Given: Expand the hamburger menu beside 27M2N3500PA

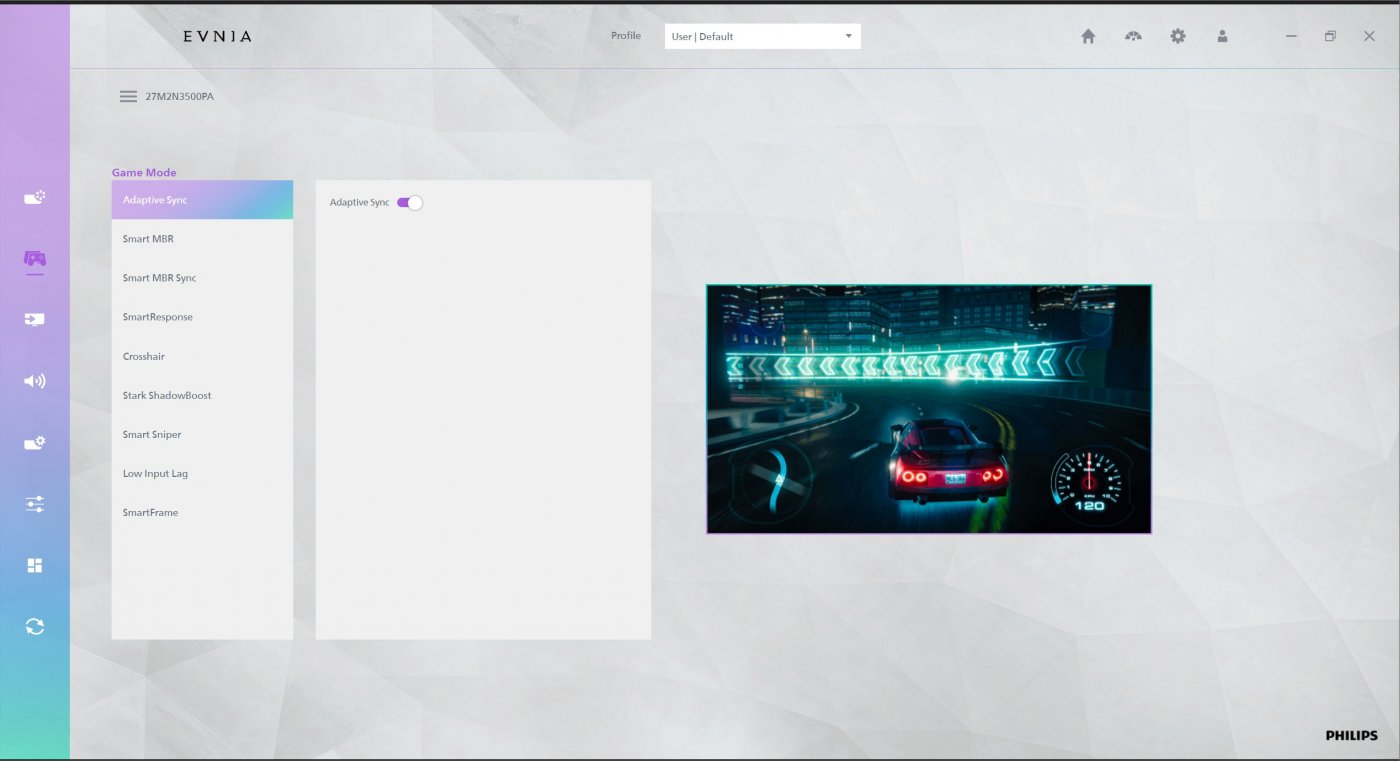Looking at the screenshot, I should pyautogui.click(x=128, y=97).
